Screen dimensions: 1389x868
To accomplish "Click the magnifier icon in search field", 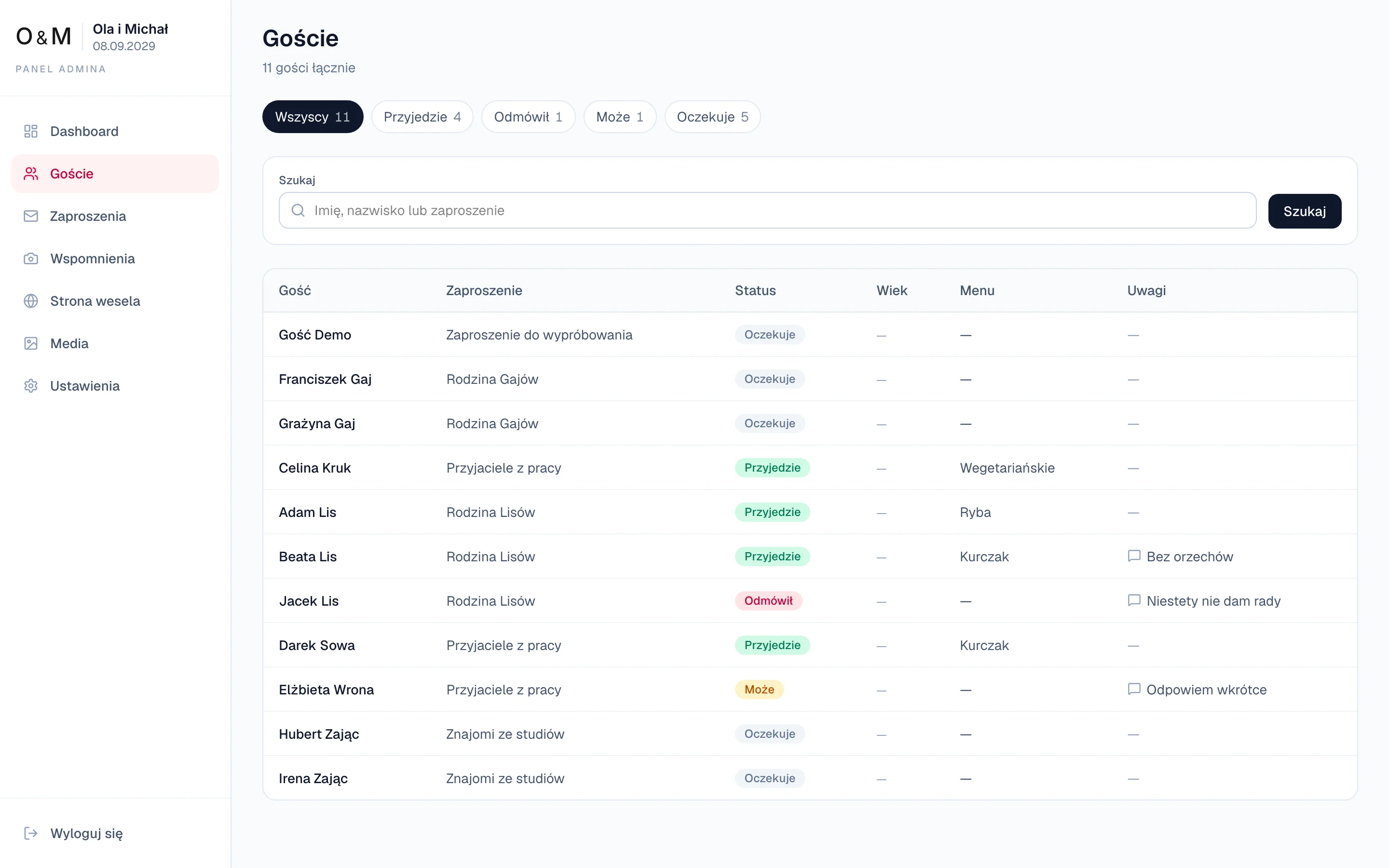I will click(x=298, y=211).
